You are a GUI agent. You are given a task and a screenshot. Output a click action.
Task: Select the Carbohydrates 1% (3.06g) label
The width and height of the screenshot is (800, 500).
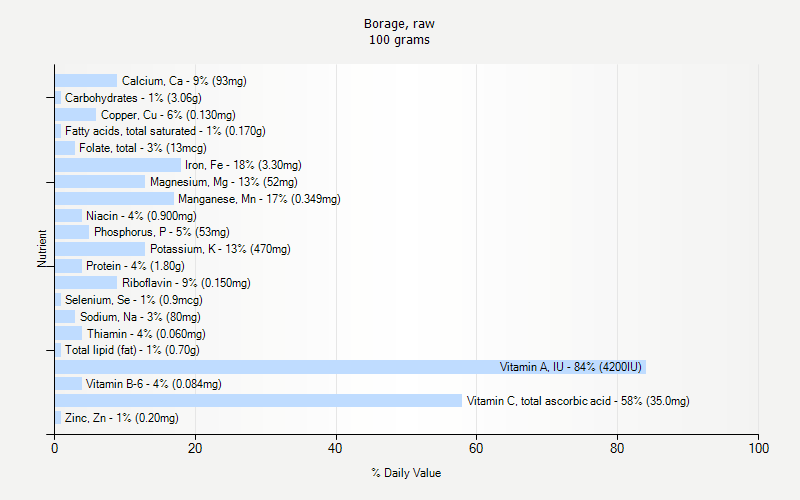(x=133, y=97)
